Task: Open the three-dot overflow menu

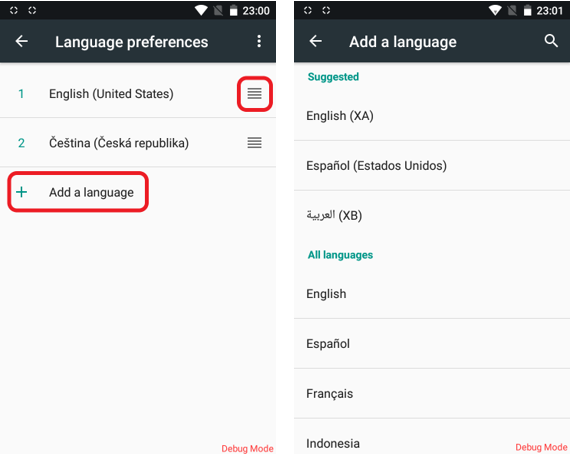Action: coord(259,41)
